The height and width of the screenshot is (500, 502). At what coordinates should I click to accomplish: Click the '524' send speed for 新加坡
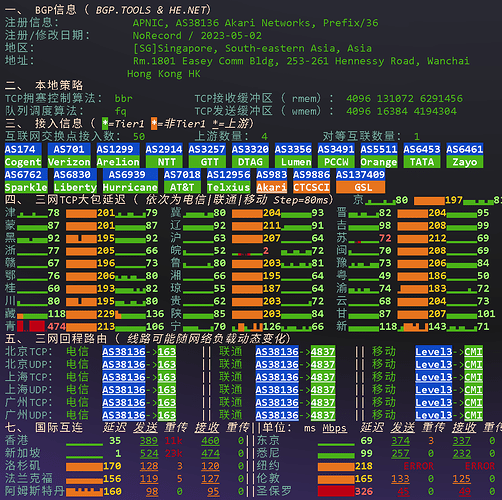pyautogui.click(x=149, y=453)
